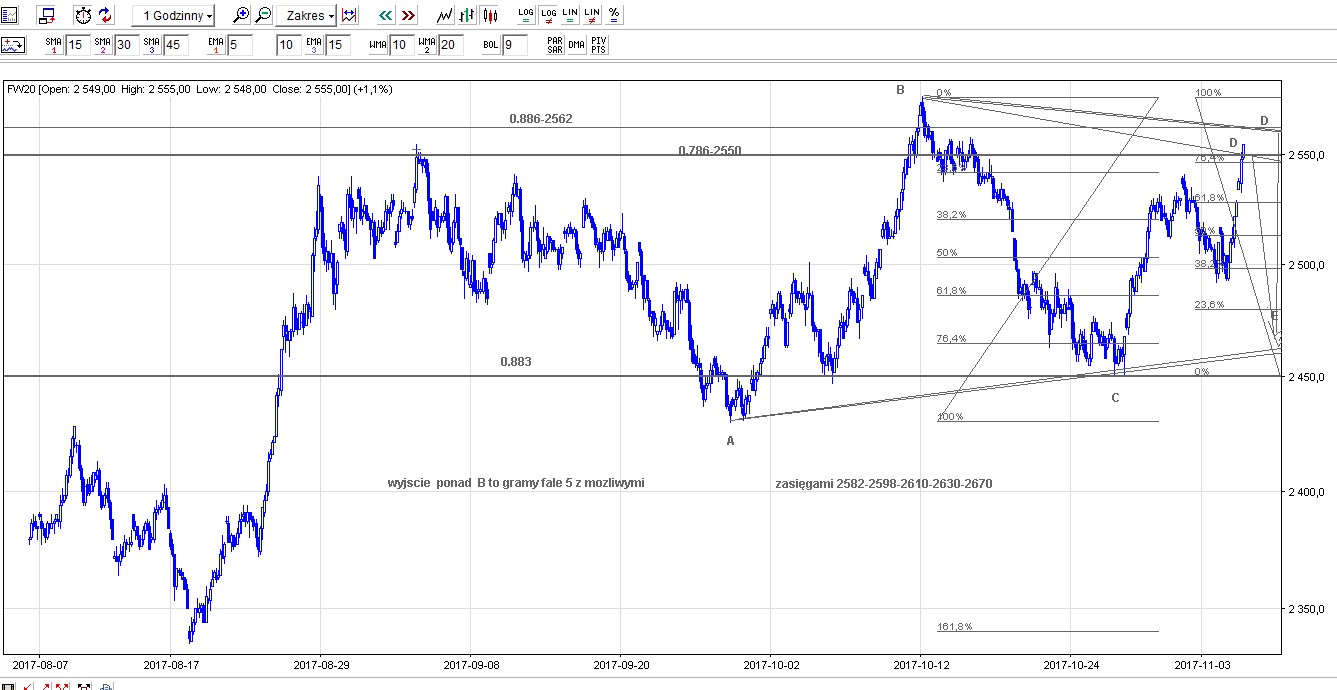Switch to candlestick chart type
This screenshot has height=690, width=1337.
pyautogui.click(x=489, y=15)
